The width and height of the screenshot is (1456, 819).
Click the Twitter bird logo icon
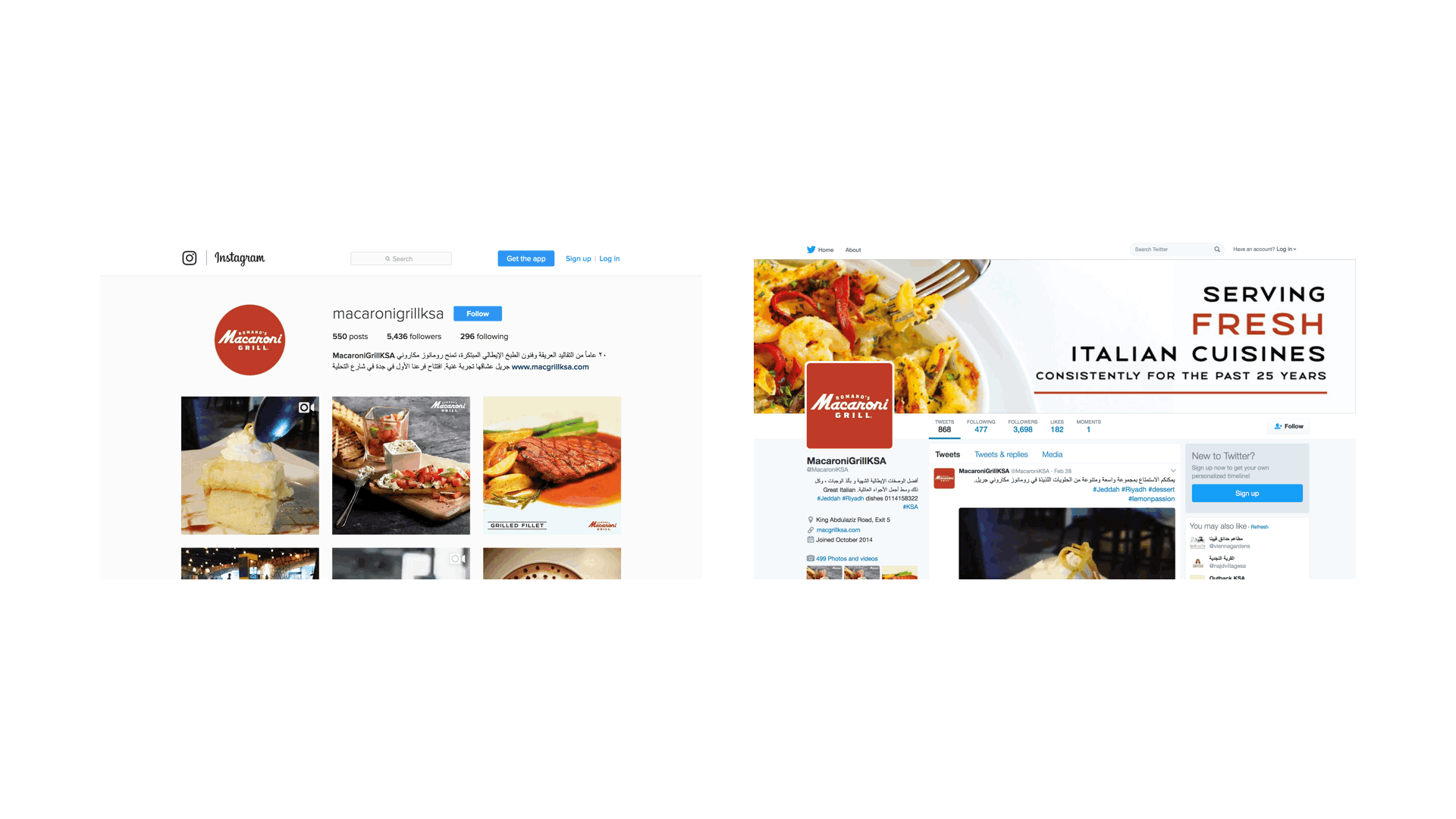[811, 249]
